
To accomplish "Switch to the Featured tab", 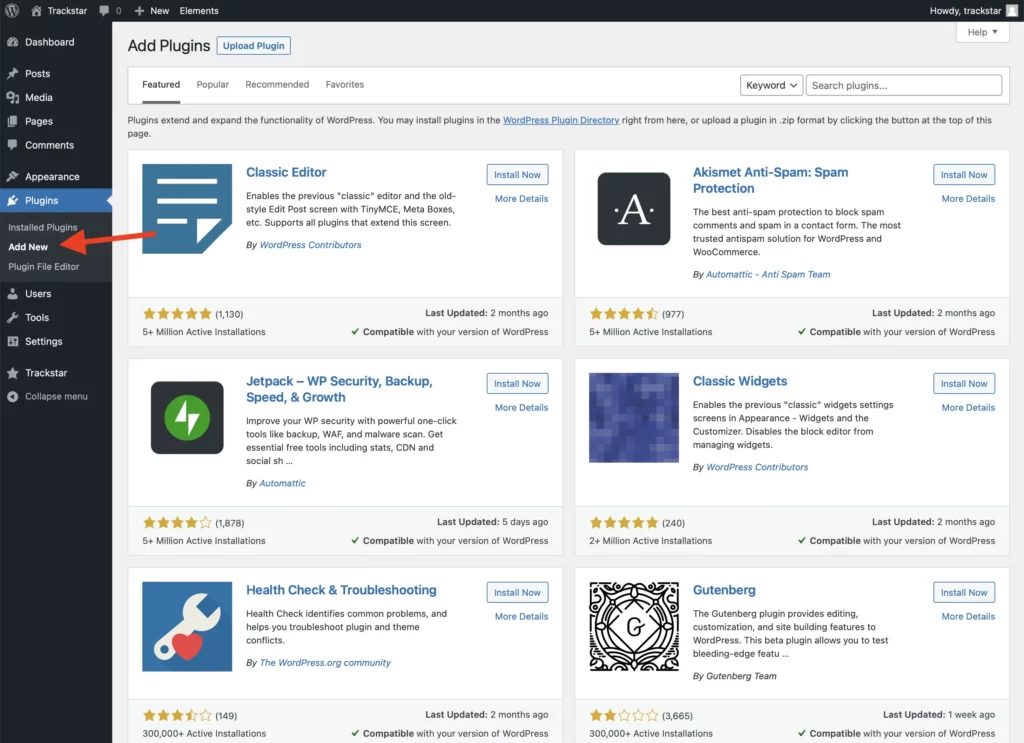I will pos(161,84).
